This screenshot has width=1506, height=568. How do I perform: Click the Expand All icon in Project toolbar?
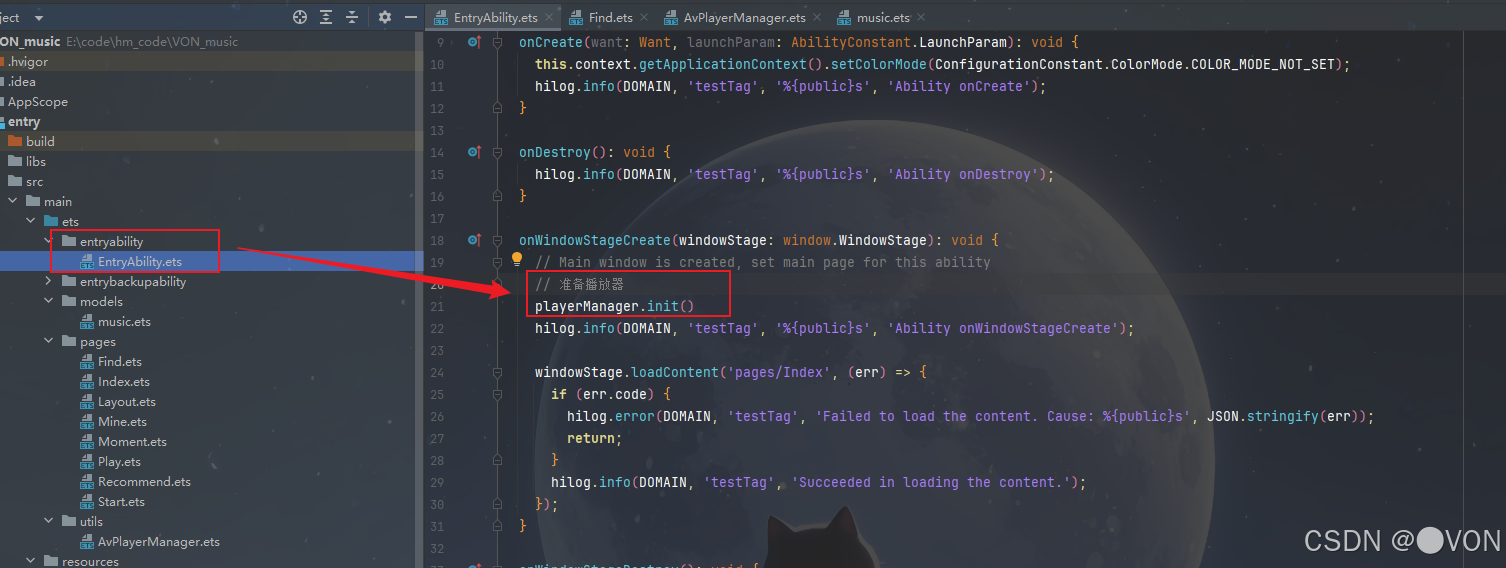(x=326, y=17)
